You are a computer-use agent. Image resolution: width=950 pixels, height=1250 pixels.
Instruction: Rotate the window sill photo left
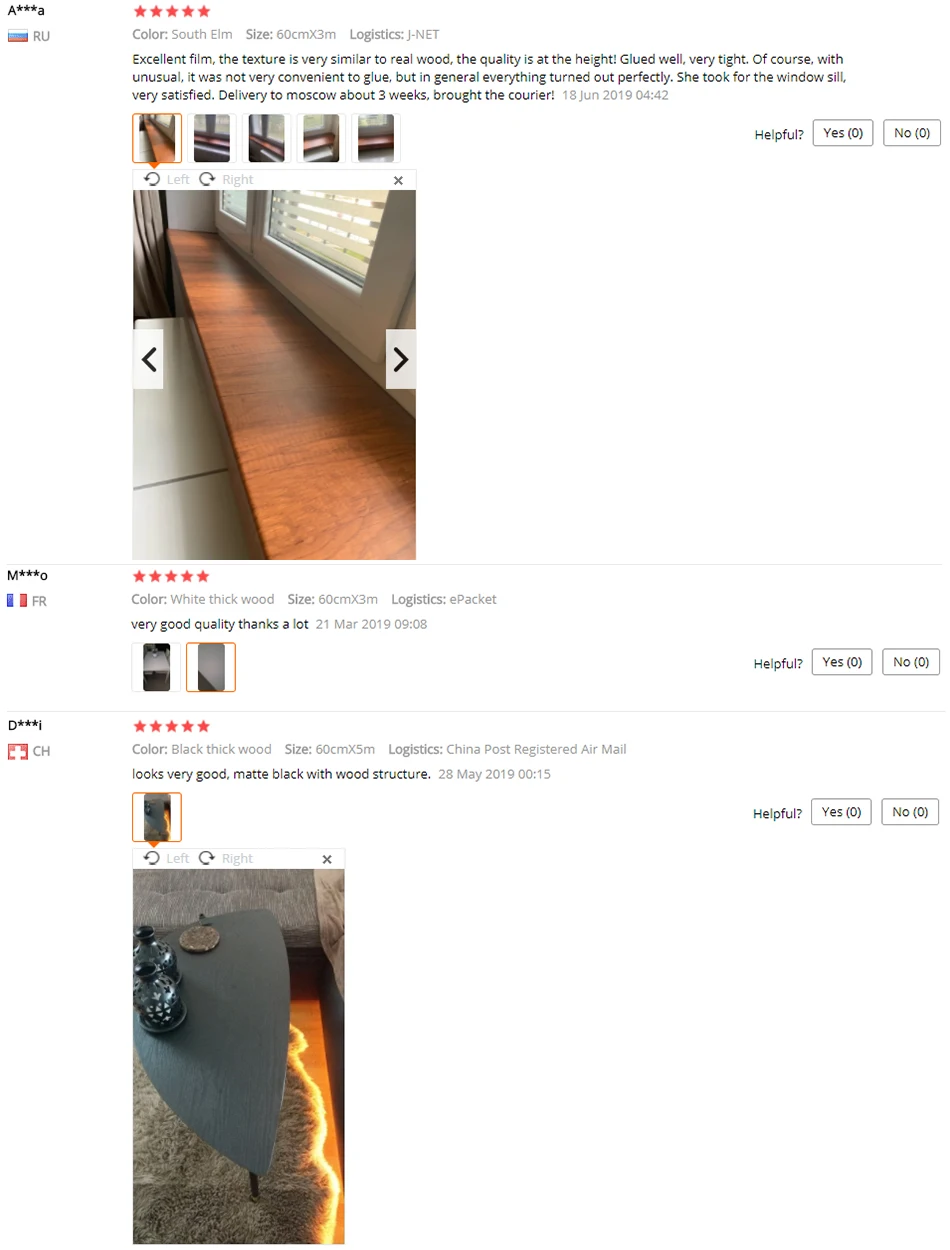pyautogui.click(x=166, y=180)
